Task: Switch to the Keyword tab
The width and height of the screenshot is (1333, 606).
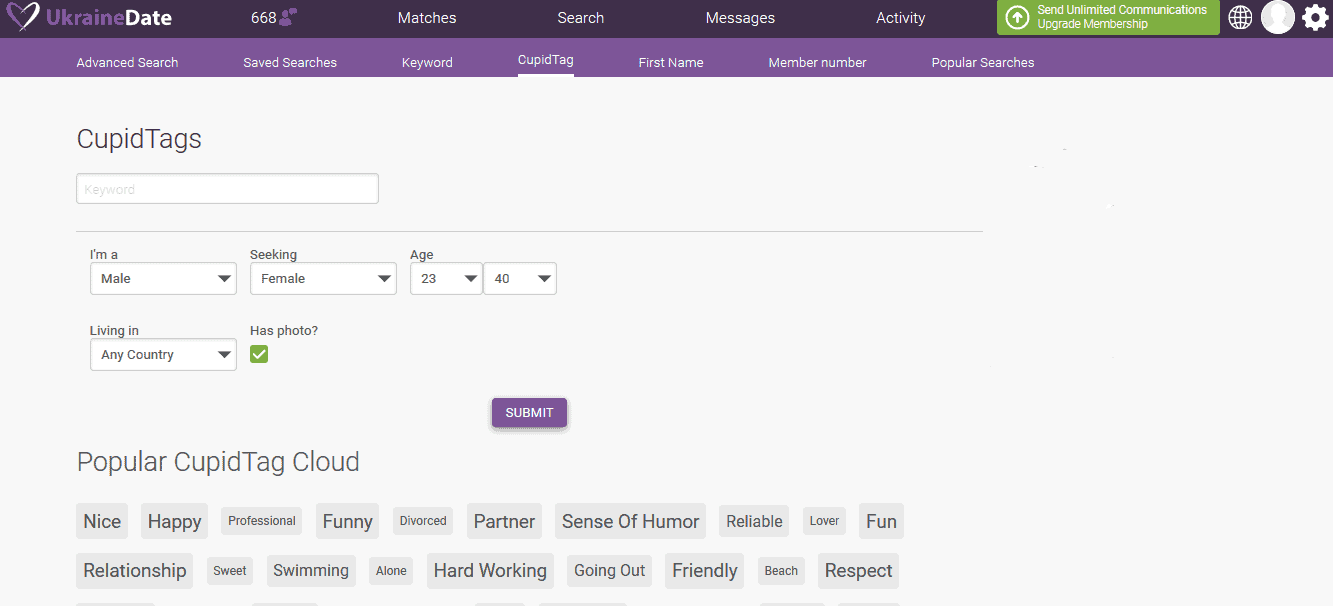Action: (x=427, y=62)
